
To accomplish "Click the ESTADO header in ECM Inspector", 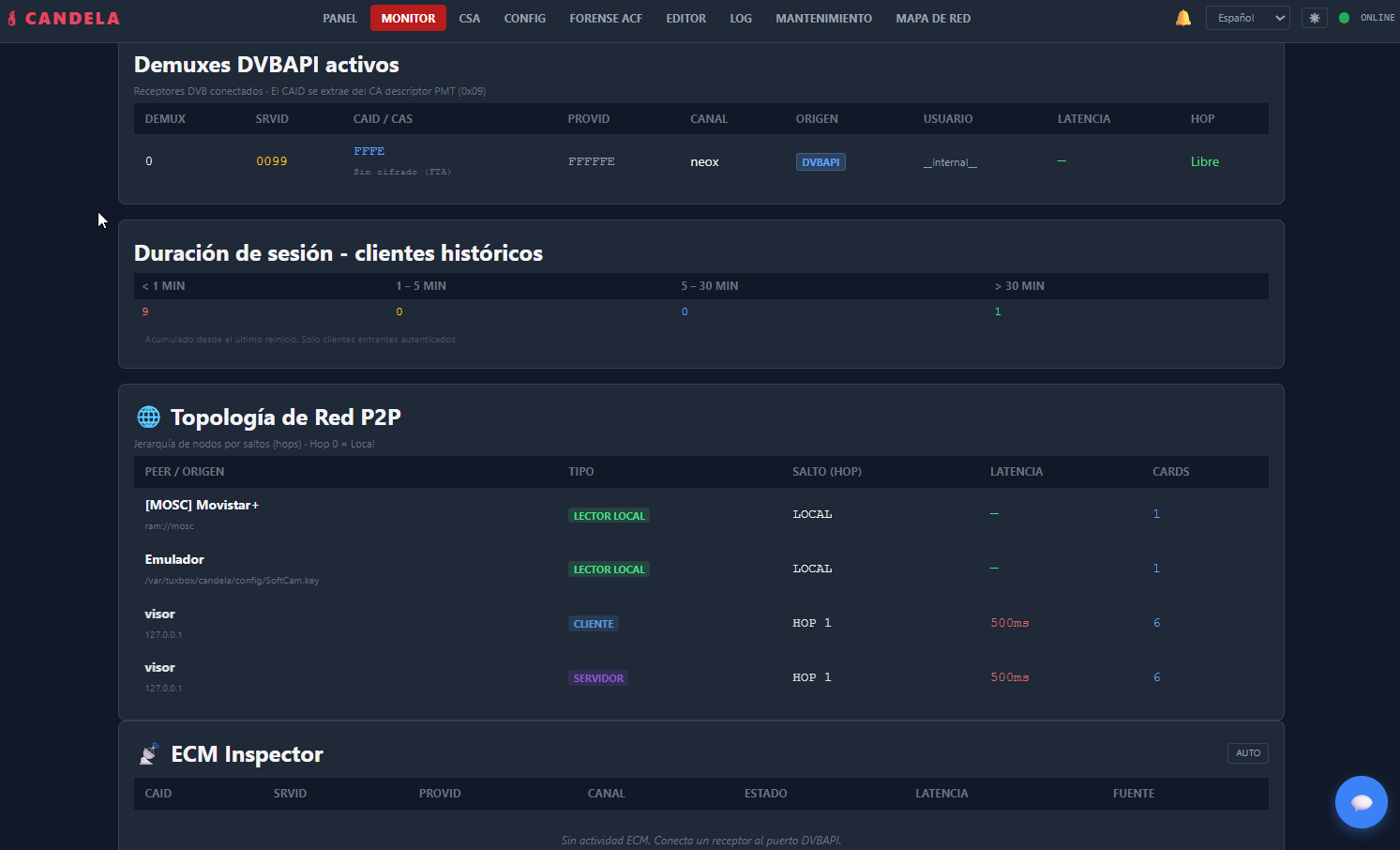I will click(766, 794).
